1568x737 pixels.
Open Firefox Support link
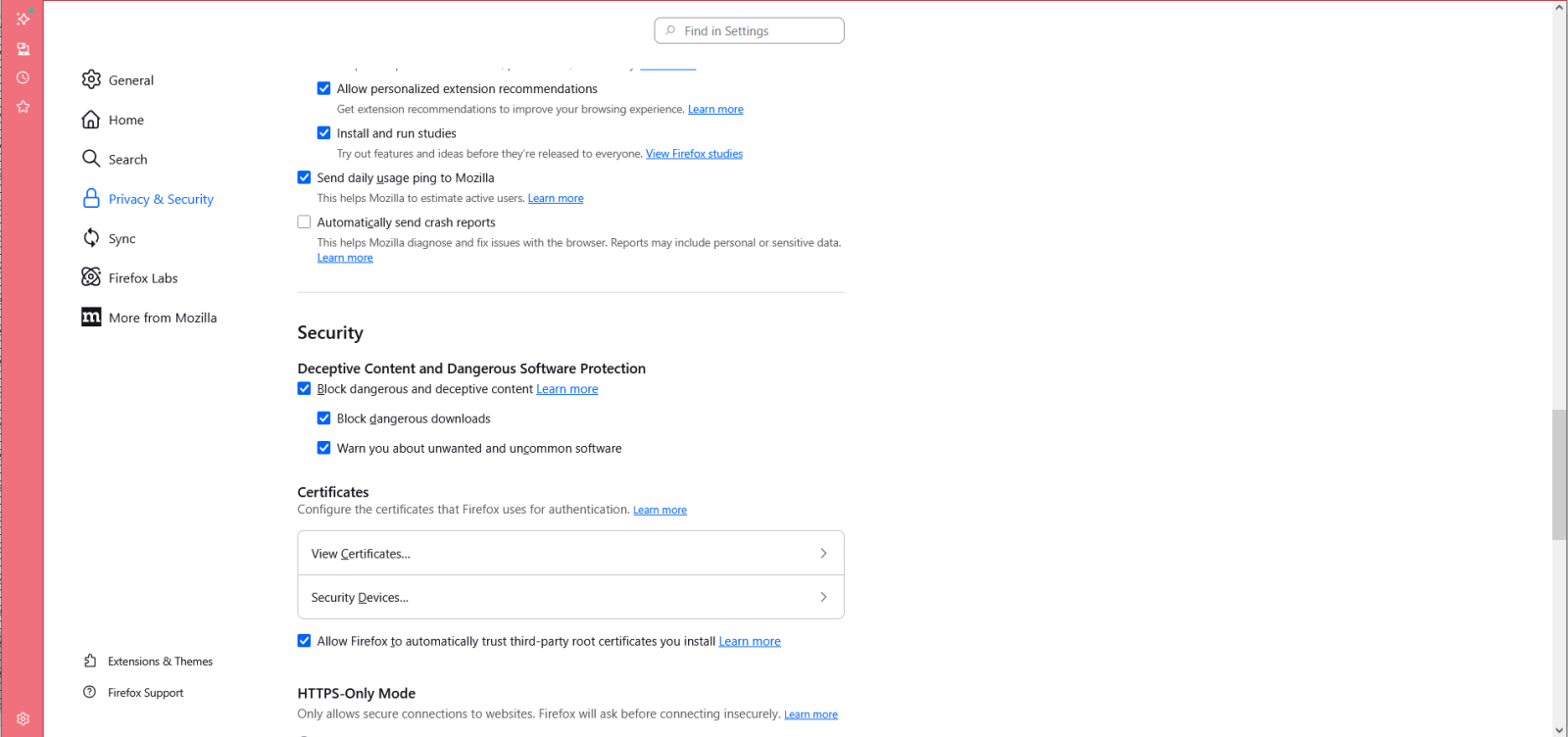(x=145, y=693)
